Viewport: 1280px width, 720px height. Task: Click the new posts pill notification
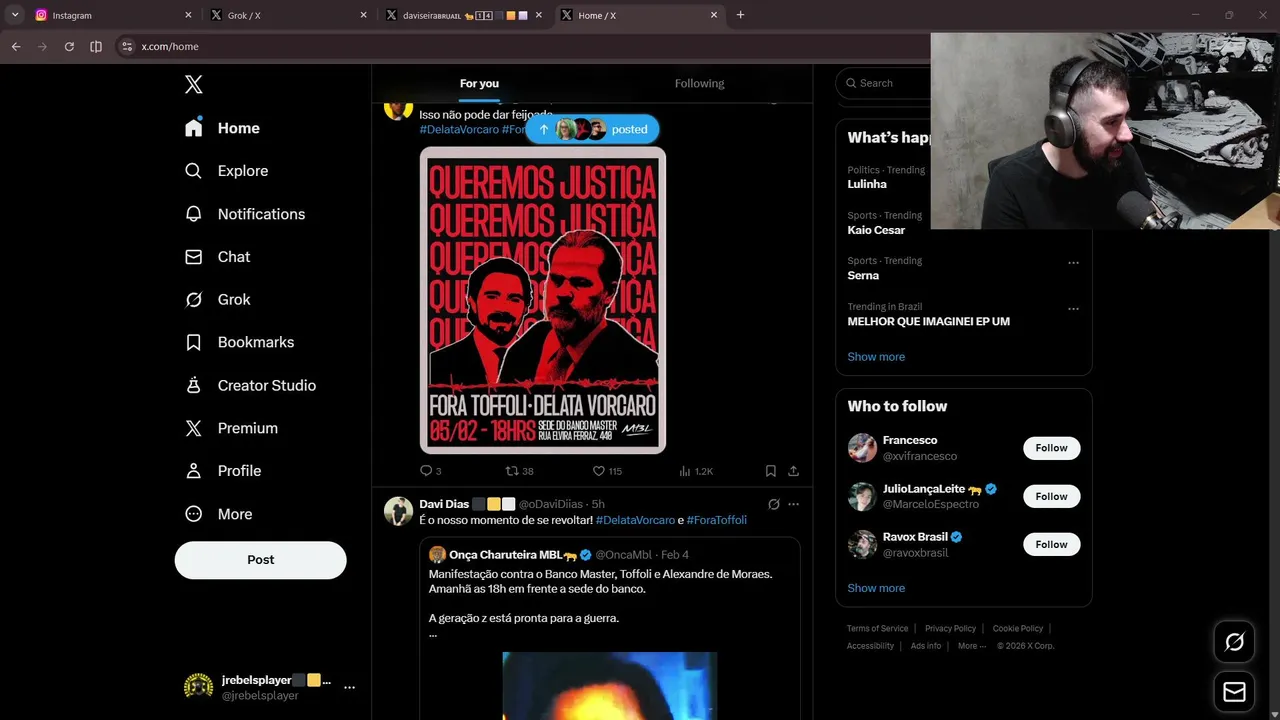click(x=592, y=129)
